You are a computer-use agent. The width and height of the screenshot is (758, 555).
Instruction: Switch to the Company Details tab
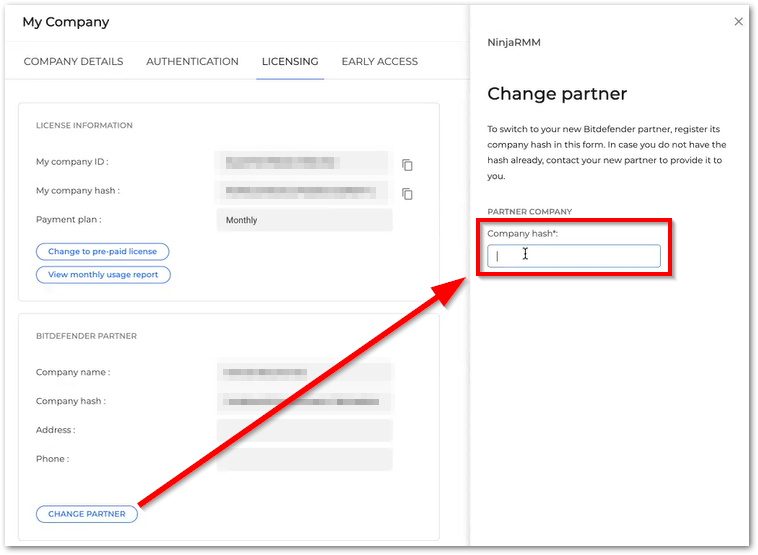[73, 62]
